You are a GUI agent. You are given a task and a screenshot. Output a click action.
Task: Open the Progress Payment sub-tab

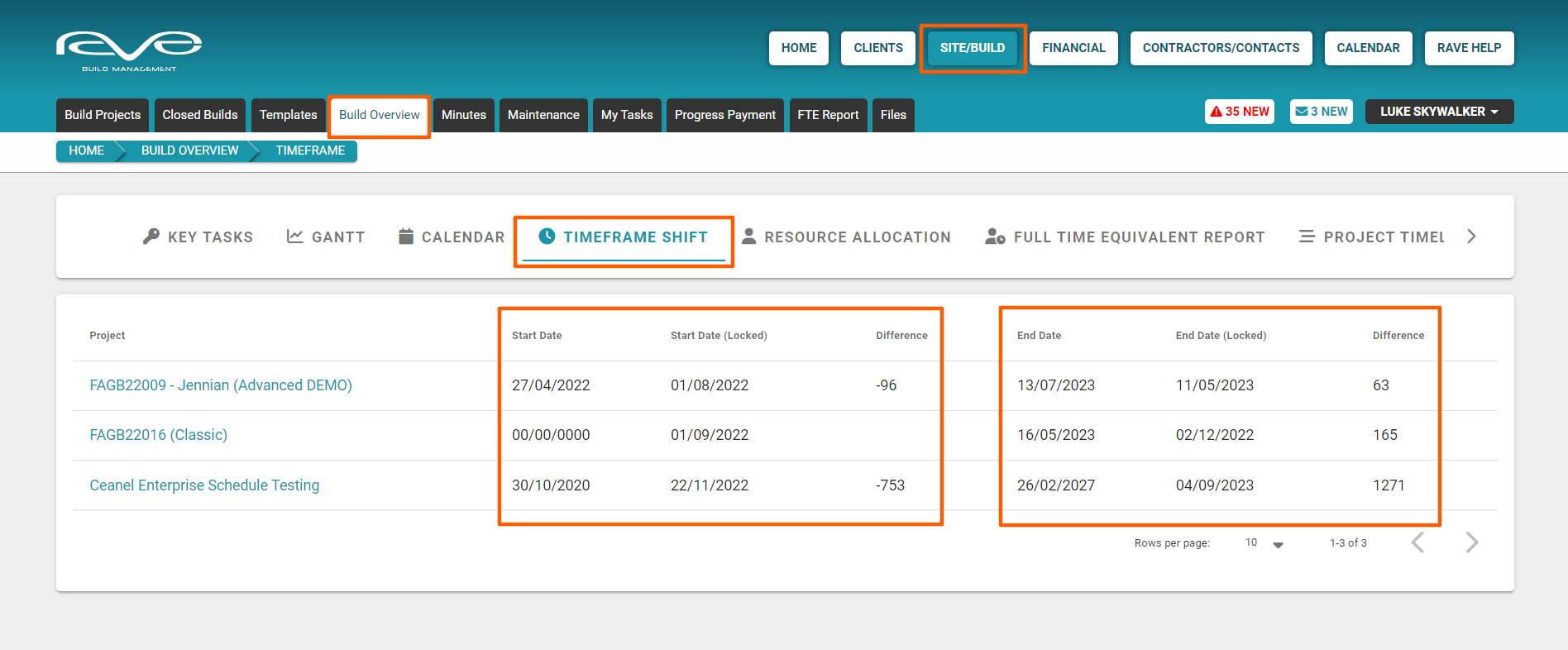[724, 115]
